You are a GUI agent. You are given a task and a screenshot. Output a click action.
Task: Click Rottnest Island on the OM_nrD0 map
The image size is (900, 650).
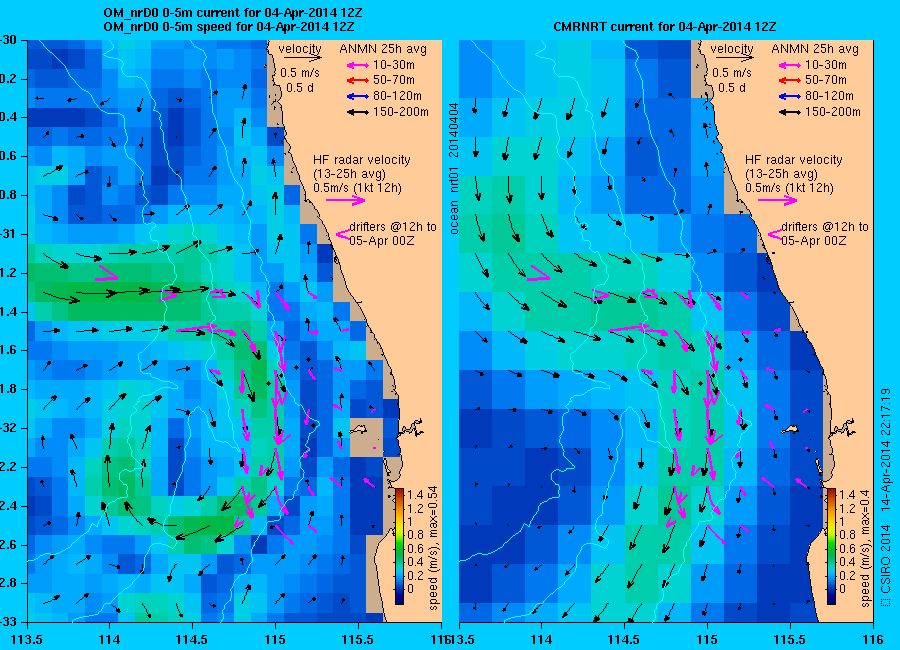click(x=359, y=429)
